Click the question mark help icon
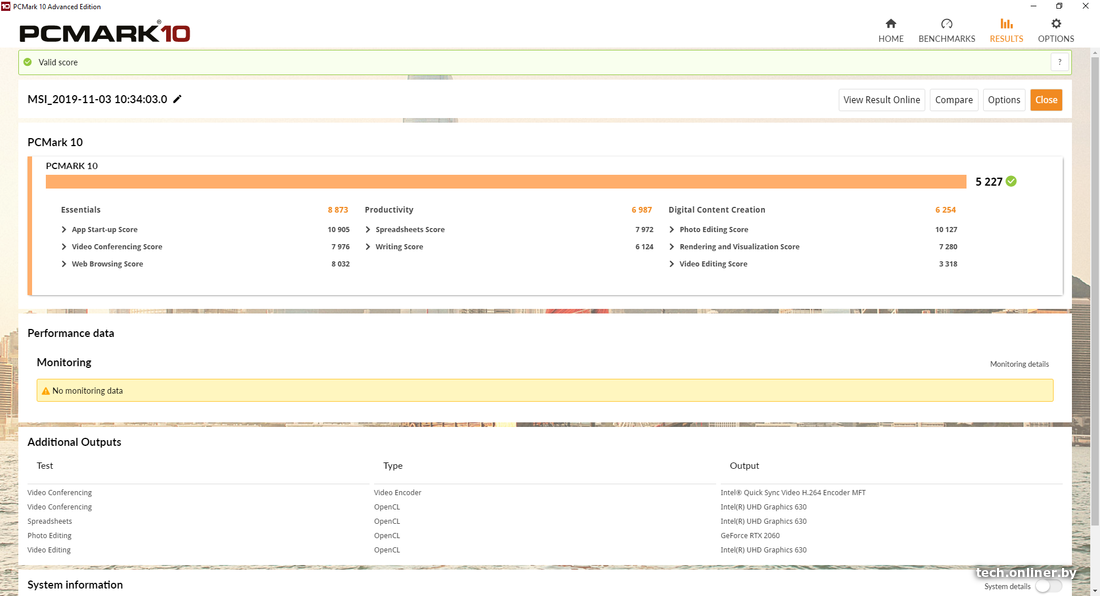Viewport: 1100px width, 596px height. [1059, 62]
